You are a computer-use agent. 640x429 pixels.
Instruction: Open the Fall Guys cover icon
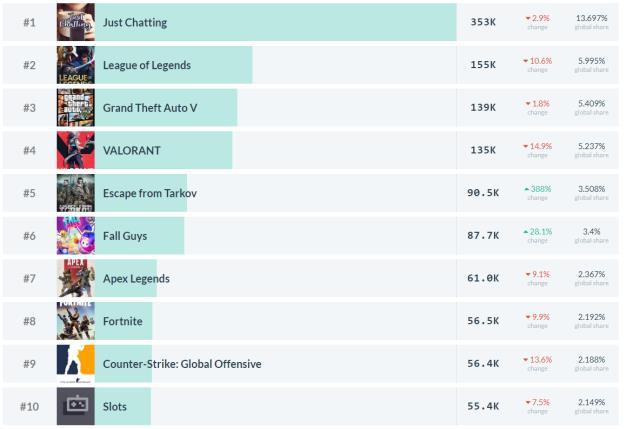[76, 235]
